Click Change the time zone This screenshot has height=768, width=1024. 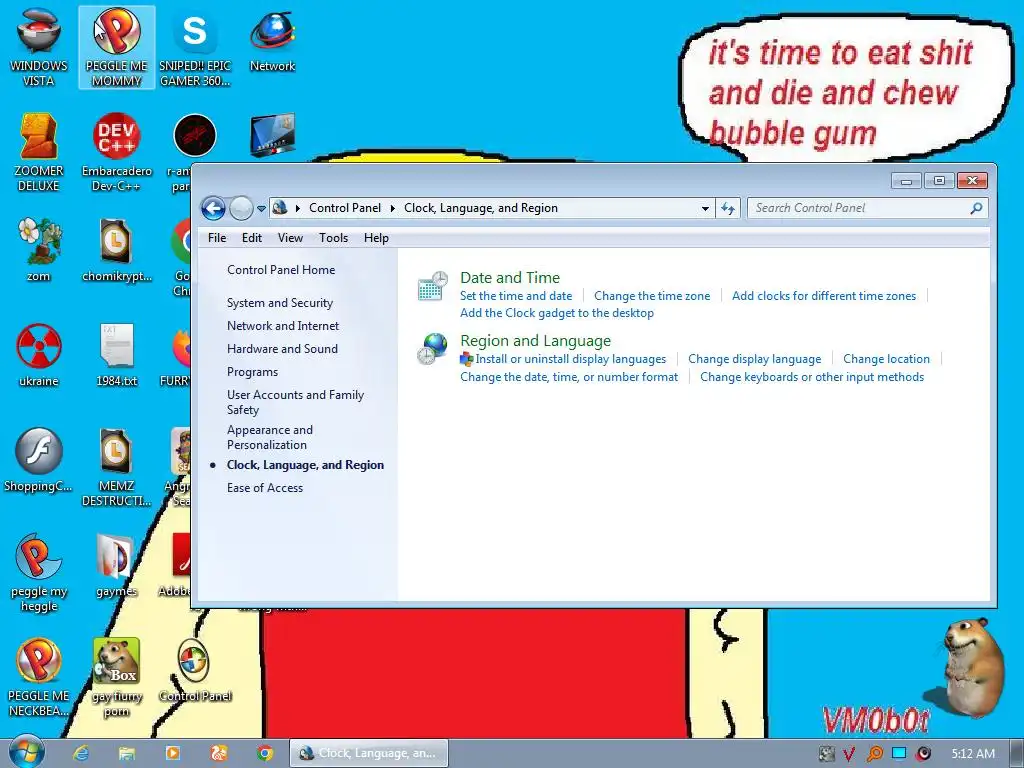pos(652,296)
